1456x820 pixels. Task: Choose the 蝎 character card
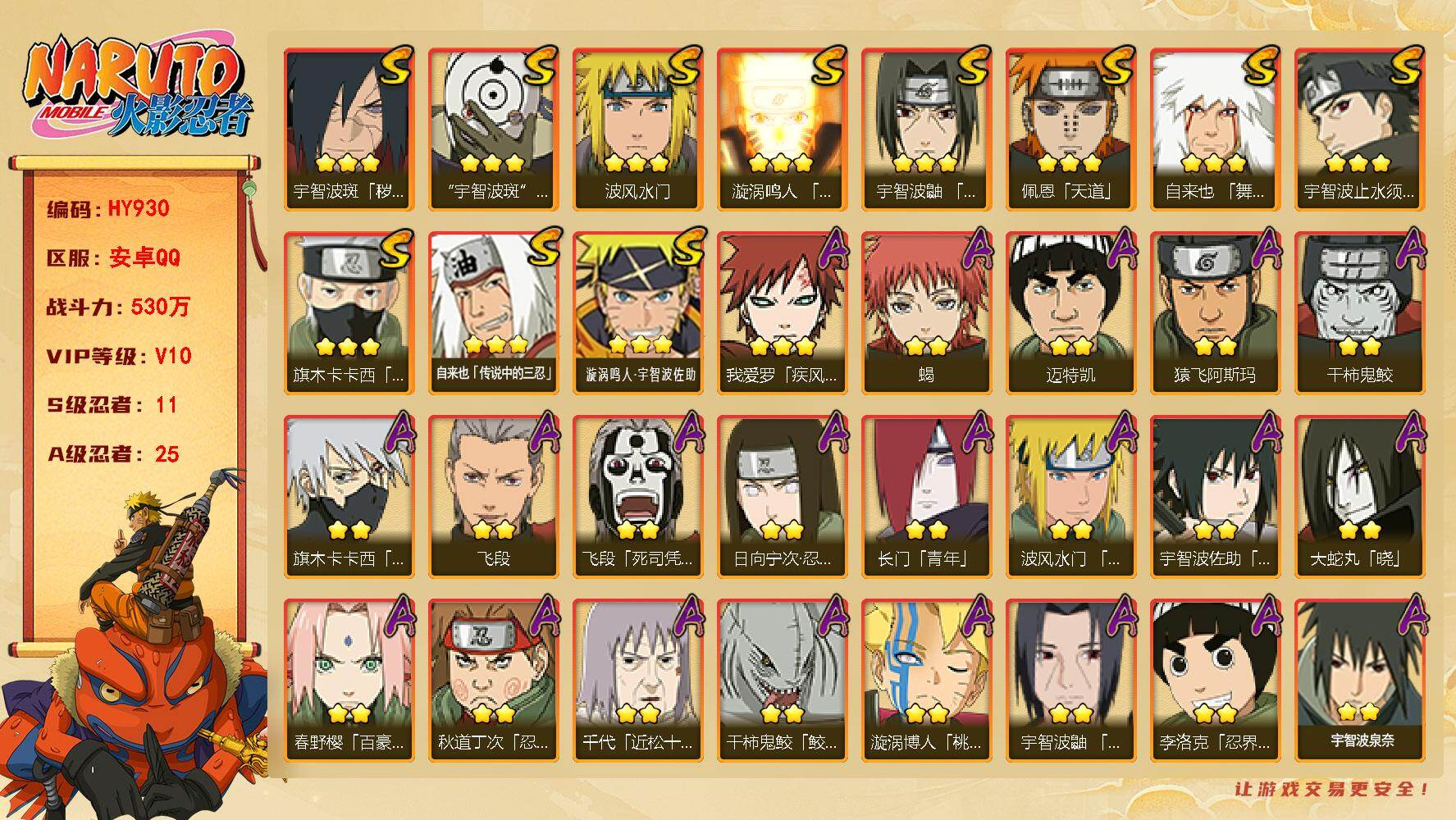tap(926, 312)
